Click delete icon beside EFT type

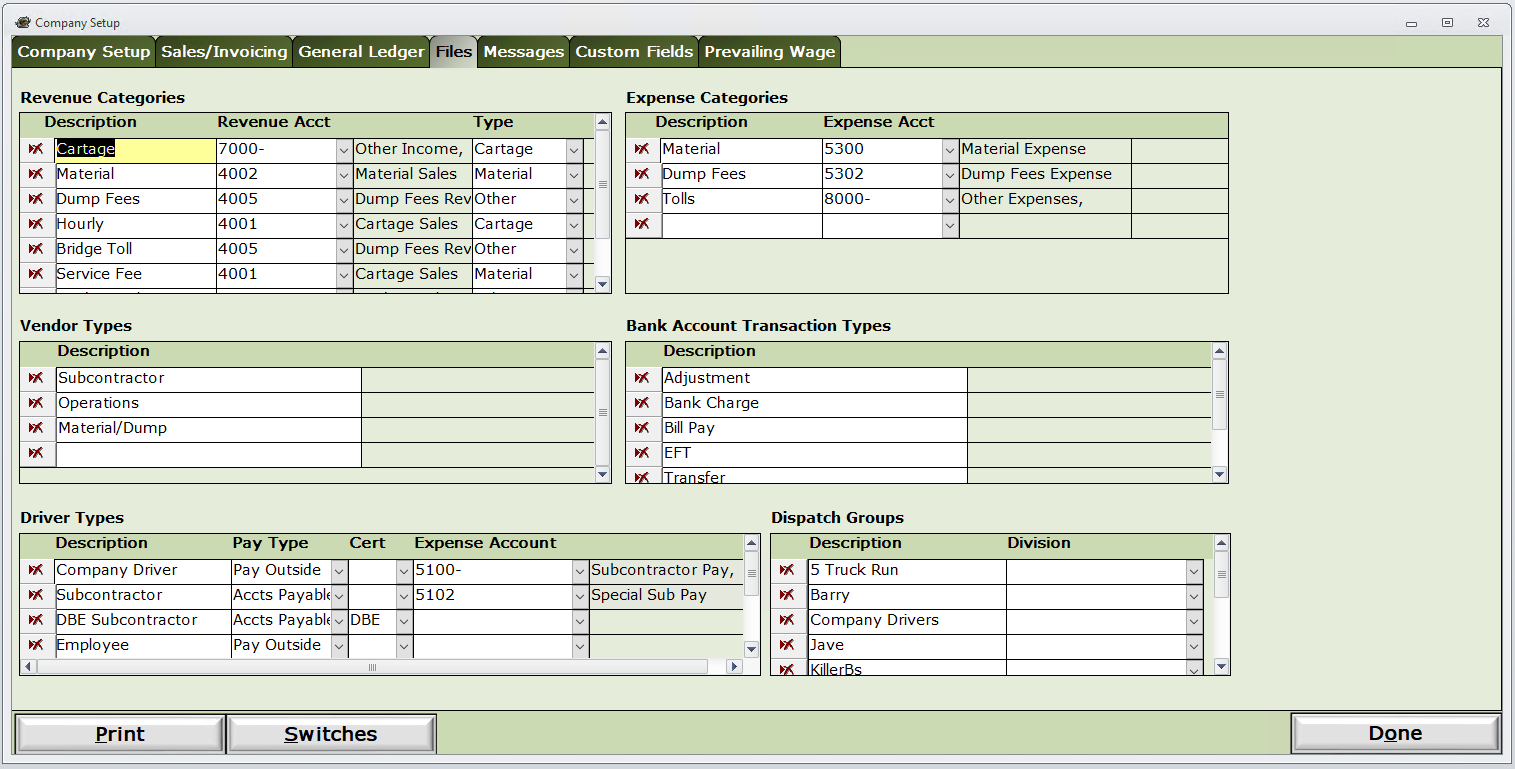(x=643, y=453)
